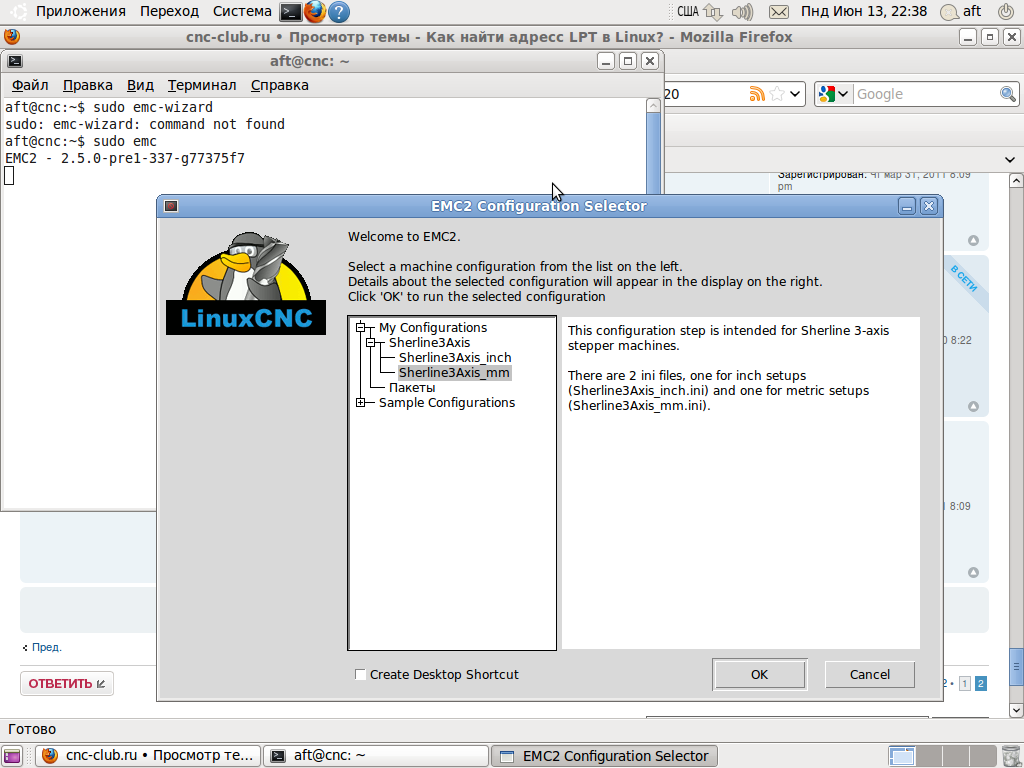Click the description text pane
1024x768 pixels.
coord(741,483)
